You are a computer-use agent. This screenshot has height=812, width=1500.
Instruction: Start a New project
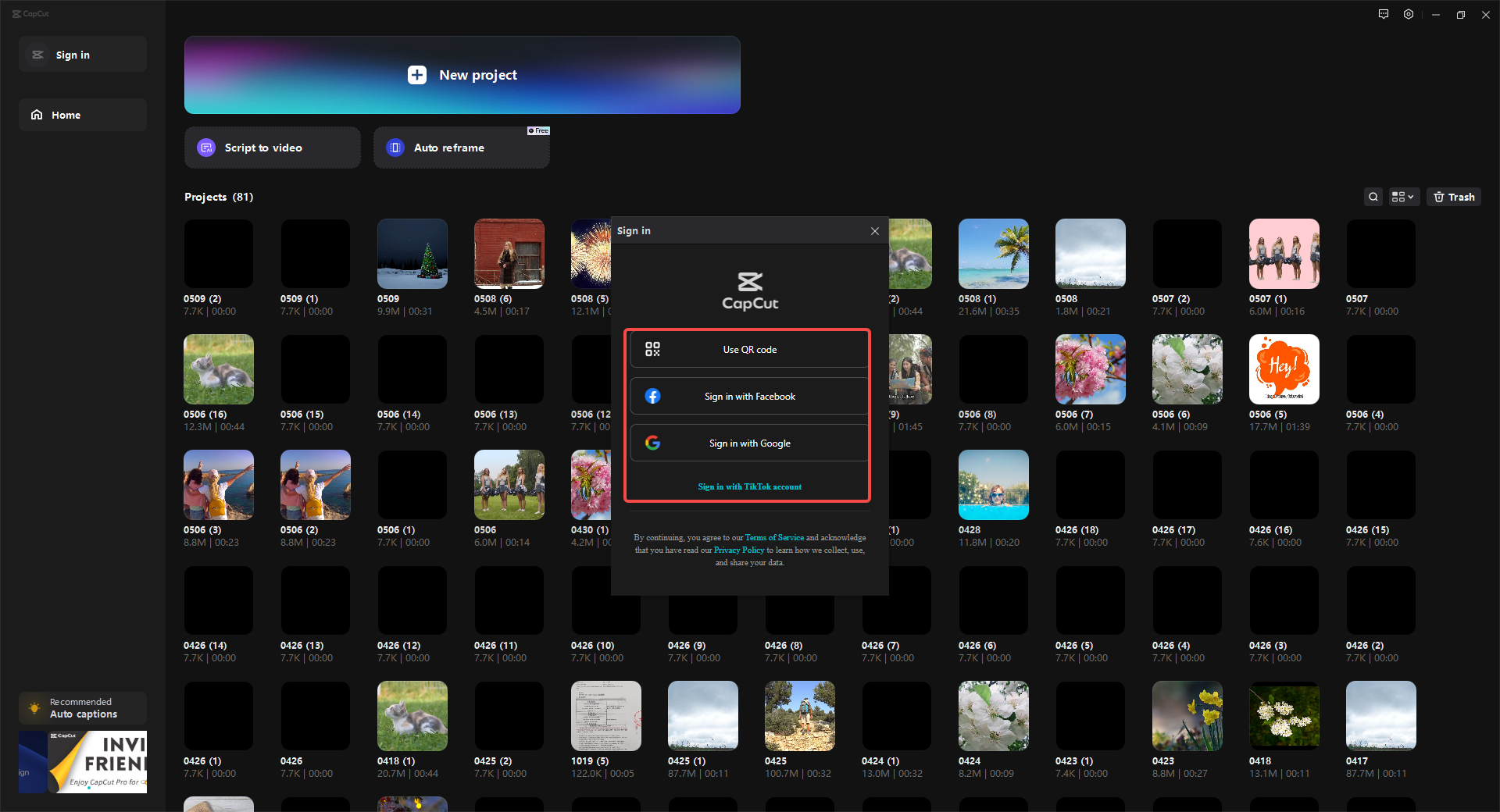[x=462, y=75]
